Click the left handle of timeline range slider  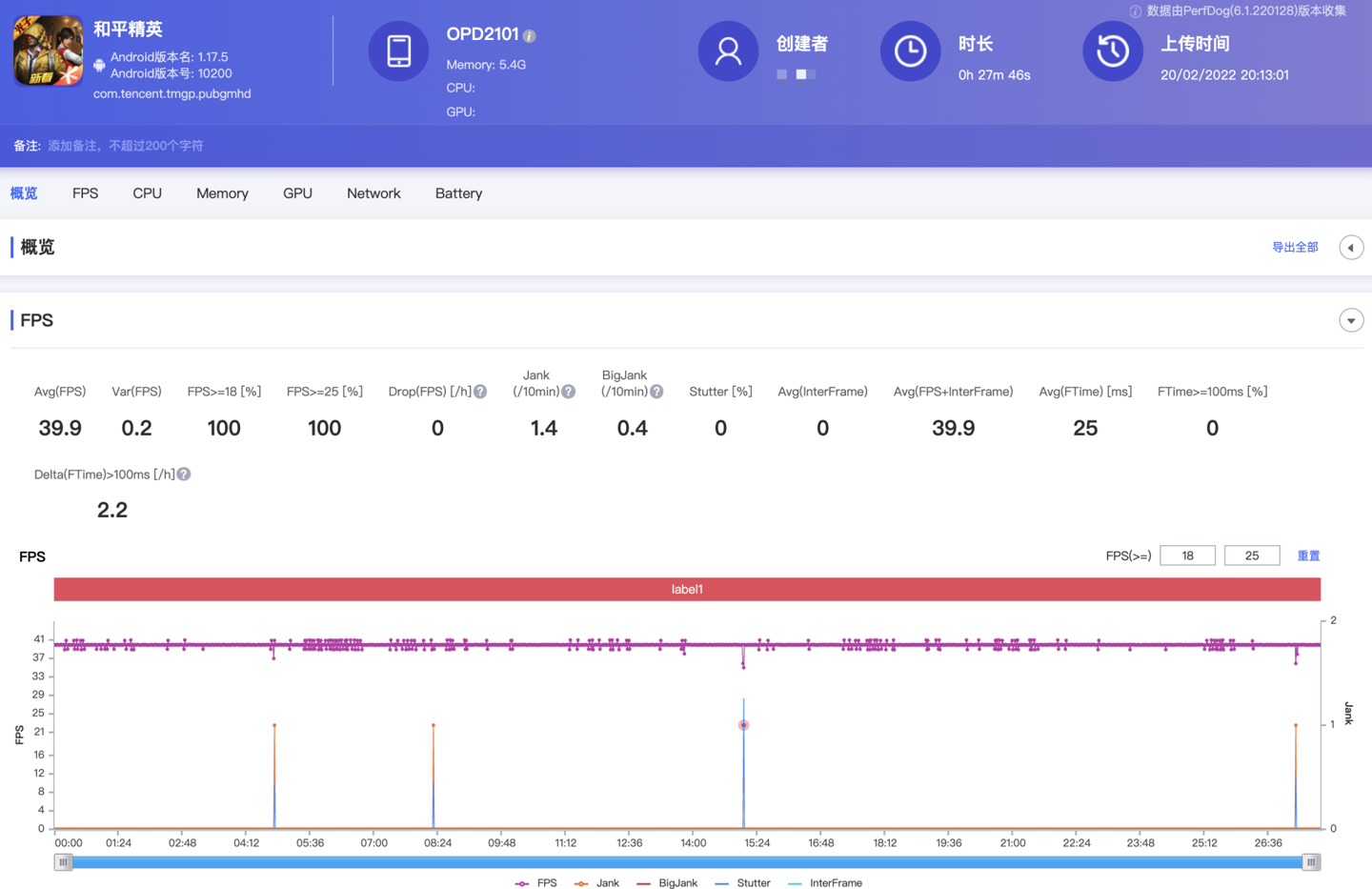click(63, 862)
